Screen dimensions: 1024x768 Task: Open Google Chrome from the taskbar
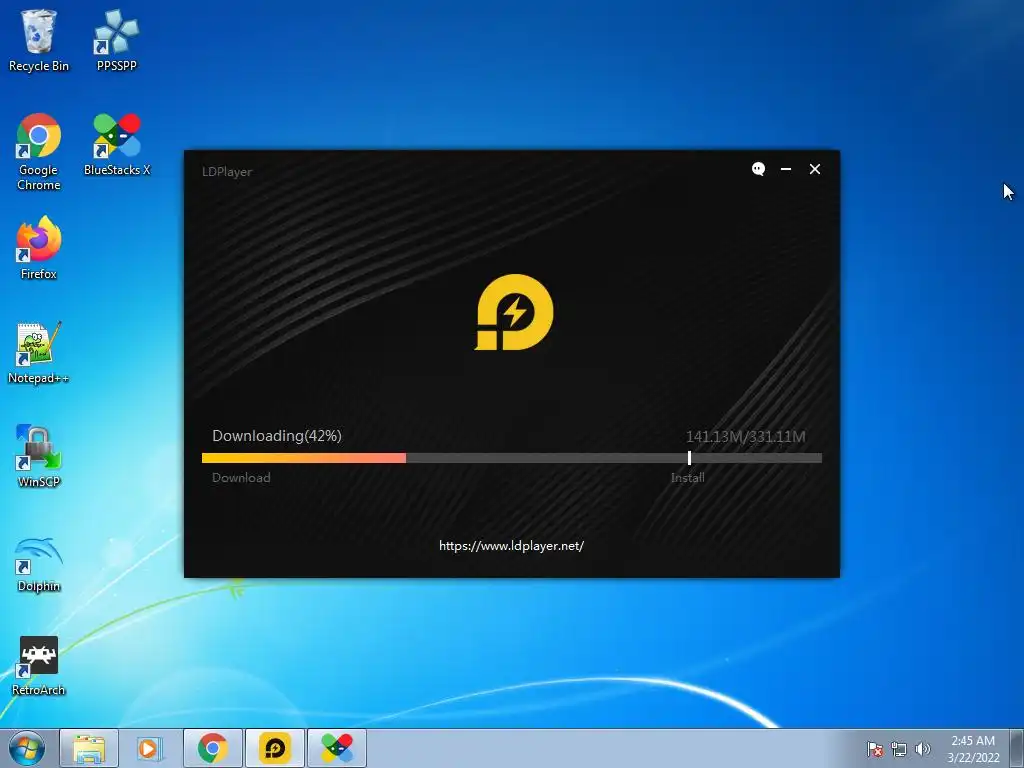pos(213,748)
